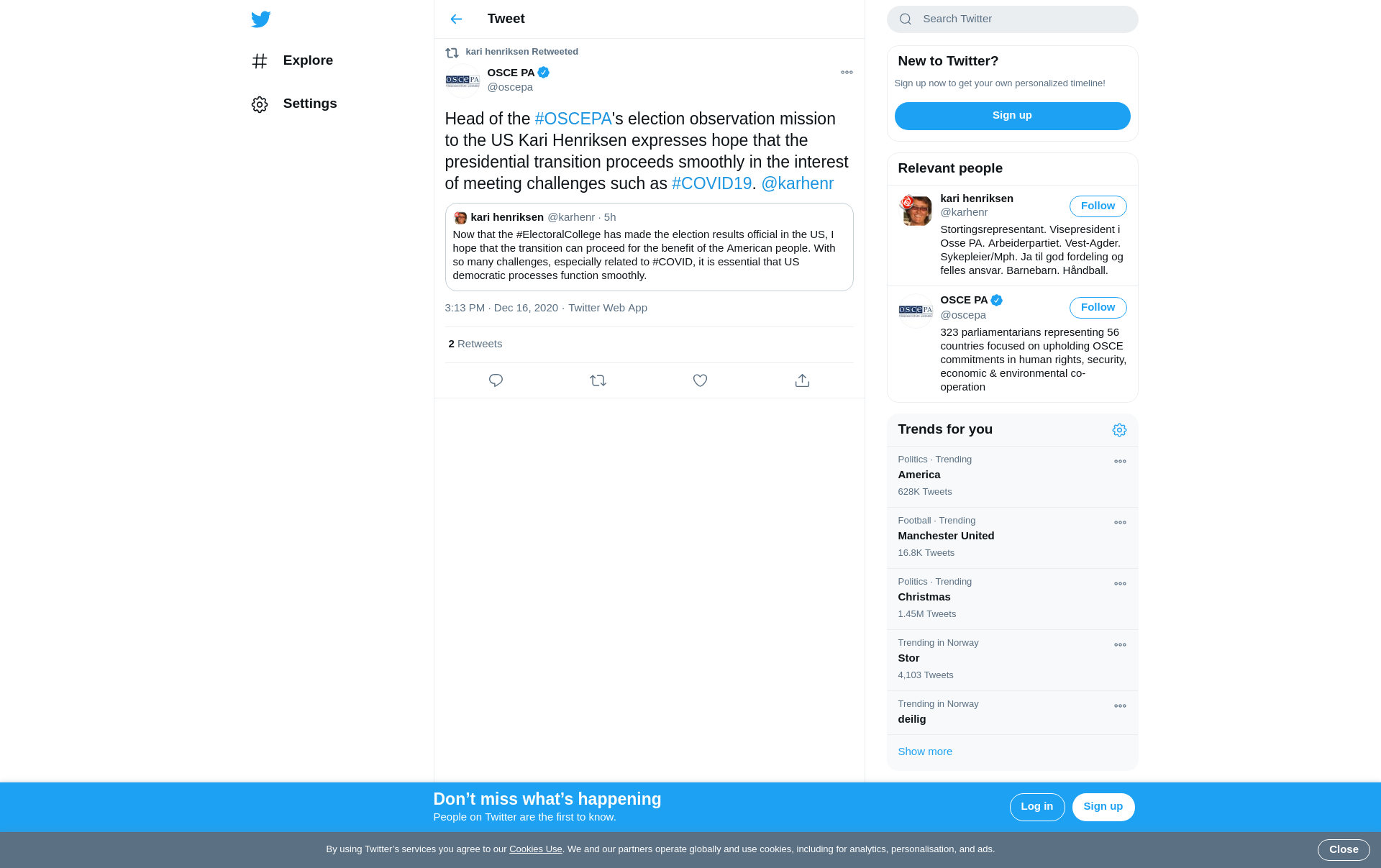Follow the OSCE PA account

1098,308
